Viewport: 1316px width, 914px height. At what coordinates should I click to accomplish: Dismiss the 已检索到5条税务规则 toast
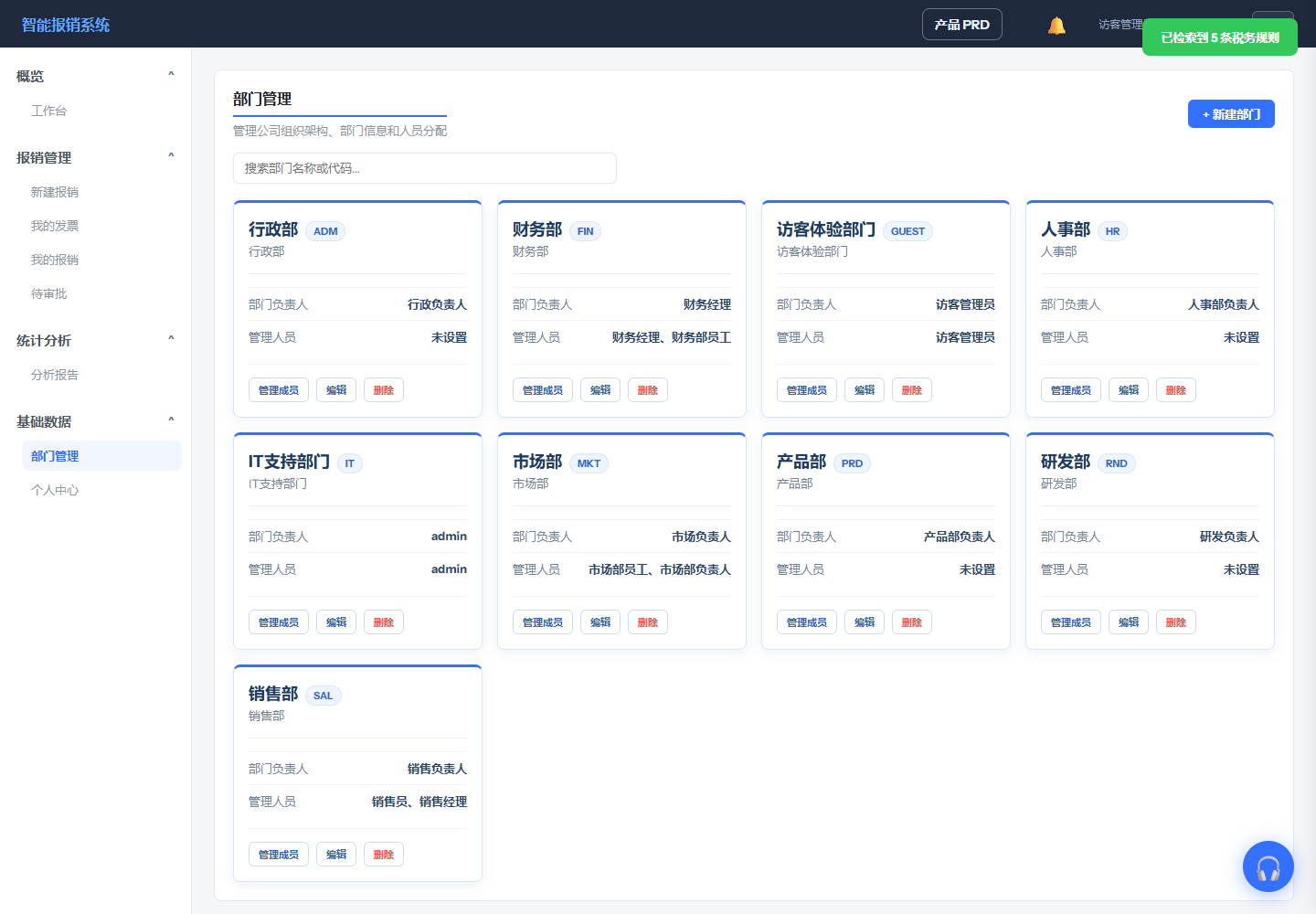pyautogui.click(x=1220, y=37)
